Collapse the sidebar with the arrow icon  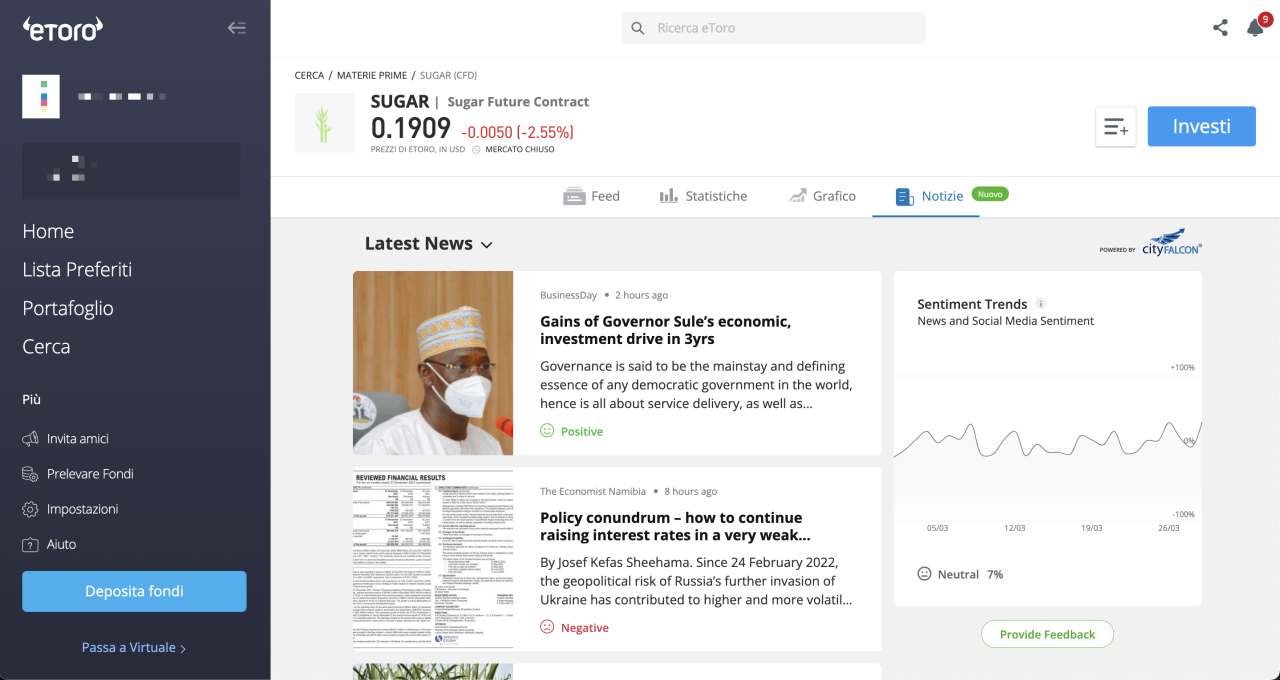point(237,28)
